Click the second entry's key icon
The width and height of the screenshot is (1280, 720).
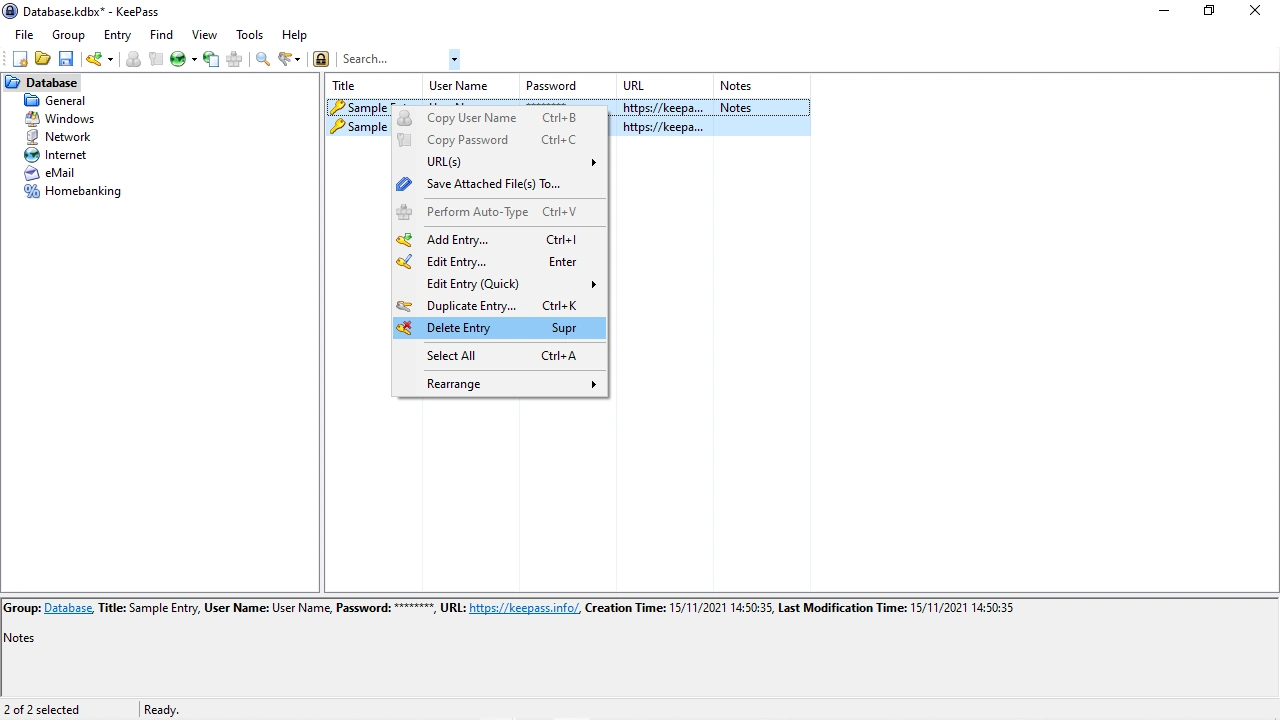pos(338,127)
